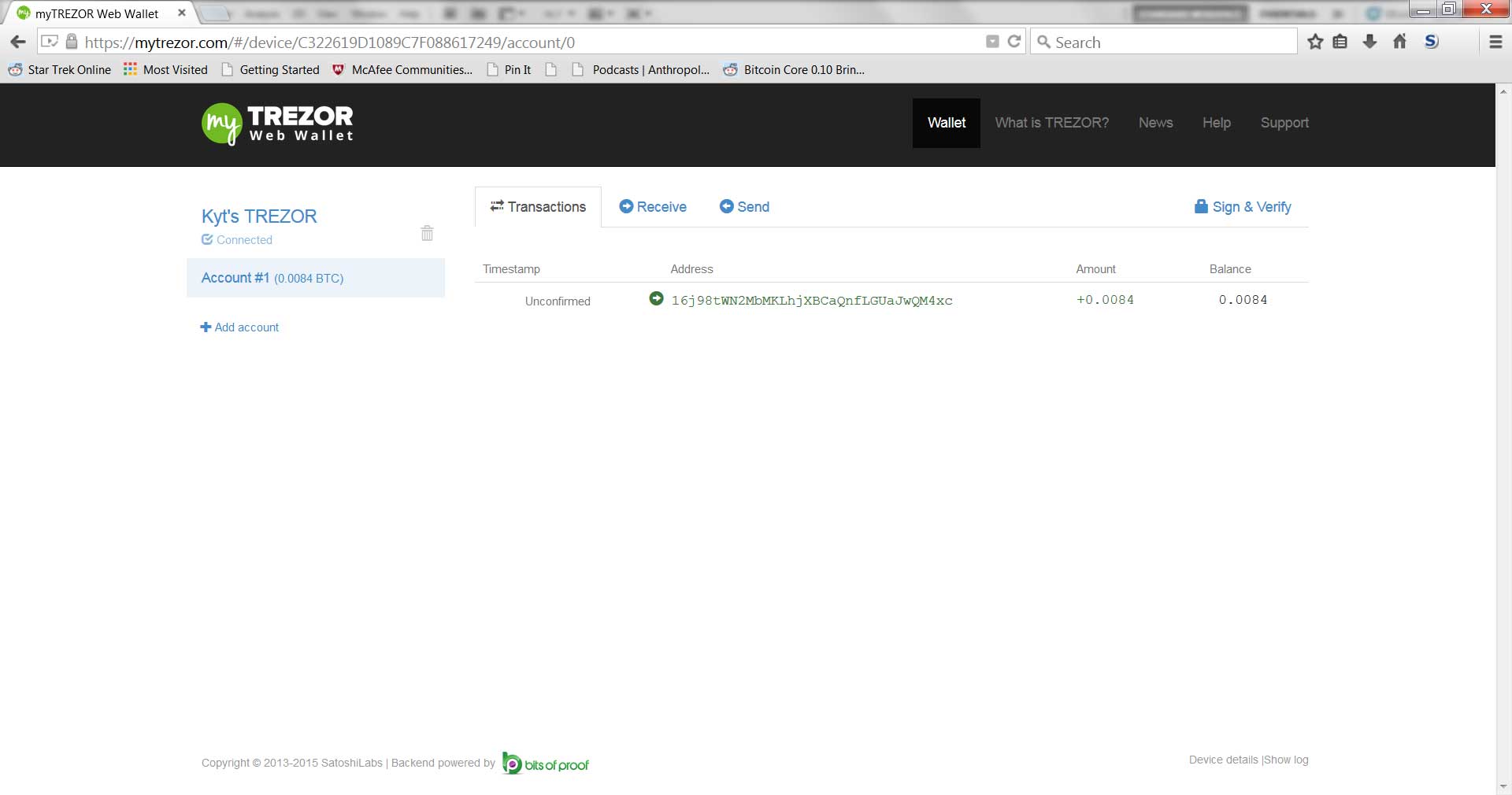Click the blue S extension icon

(x=1432, y=42)
